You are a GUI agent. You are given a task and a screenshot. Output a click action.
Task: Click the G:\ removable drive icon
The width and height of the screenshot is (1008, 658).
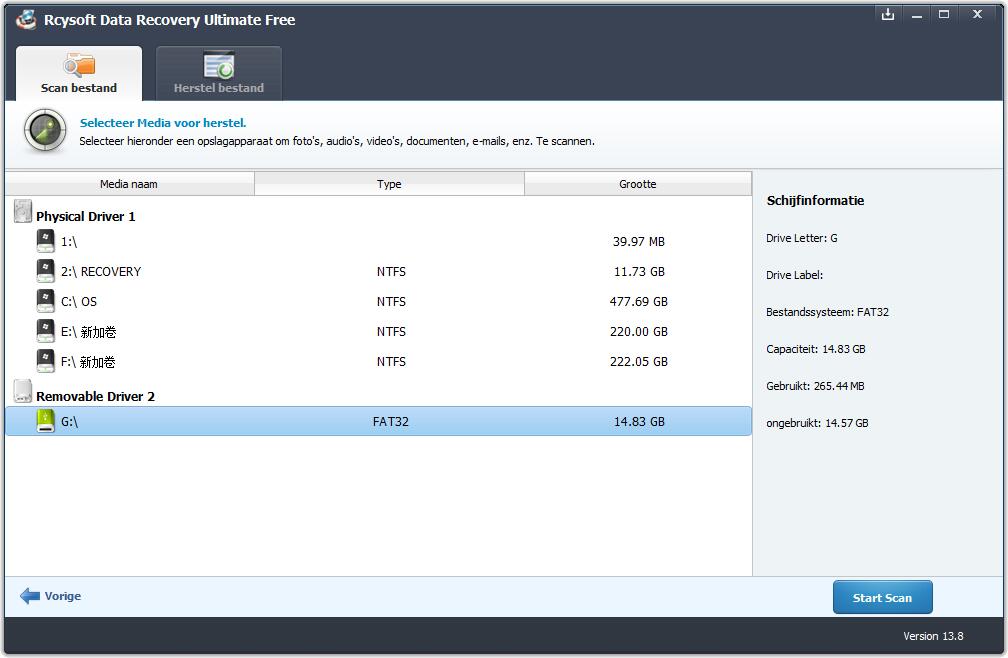pos(46,421)
